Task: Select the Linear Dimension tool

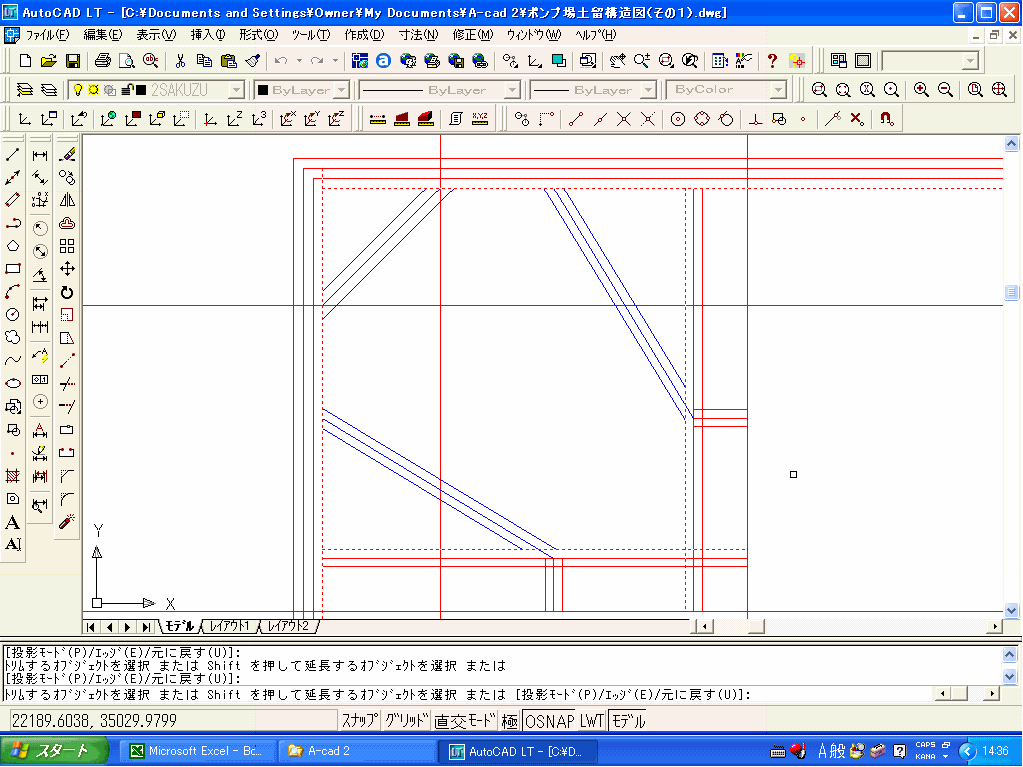Action: click(40, 155)
